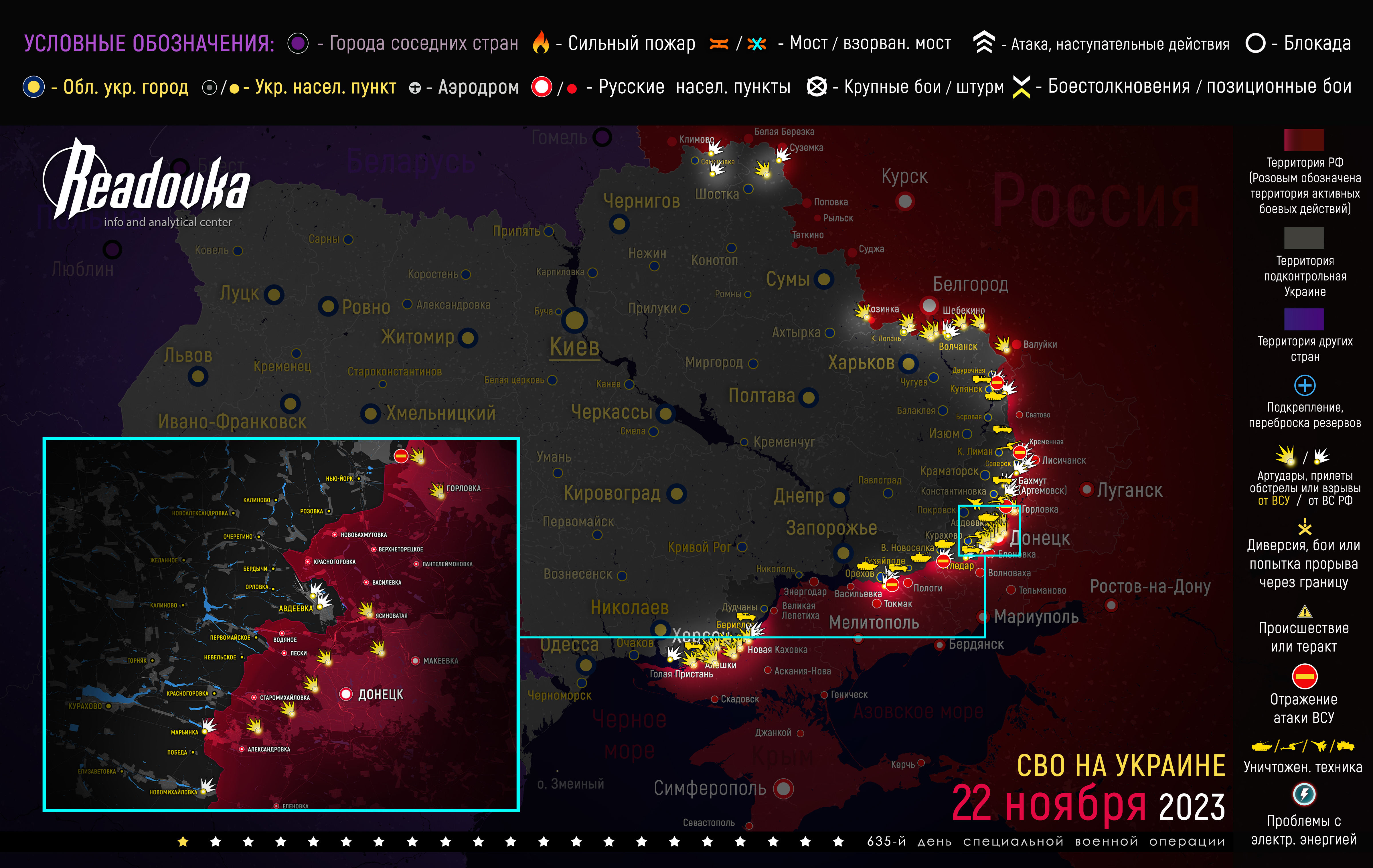Click the blockade circle icon in legend
This screenshot has width=1373, height=868.
[x=1255, y=43]
